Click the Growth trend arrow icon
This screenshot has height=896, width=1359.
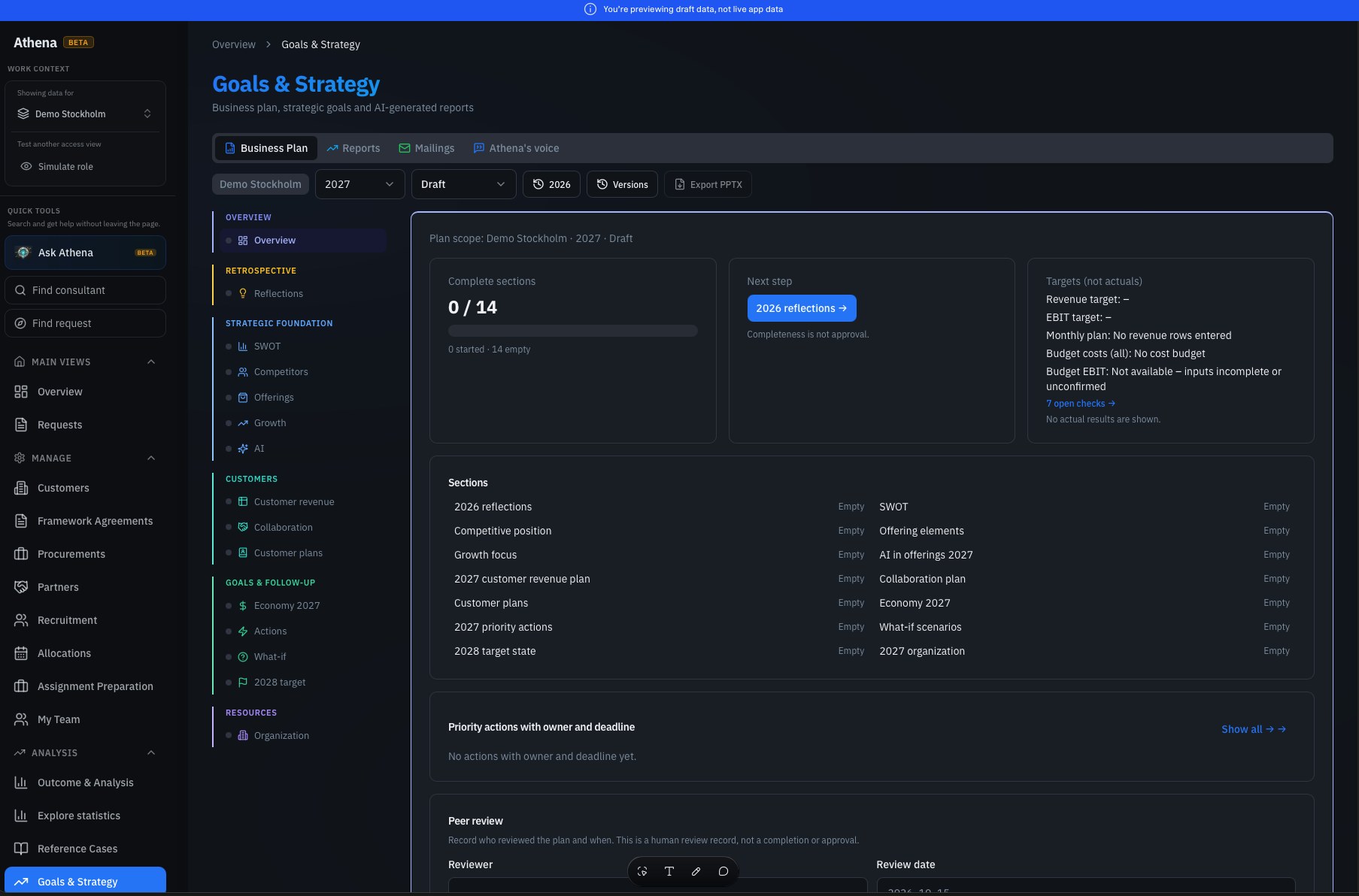pyautogui.click(x=243, y=423)
